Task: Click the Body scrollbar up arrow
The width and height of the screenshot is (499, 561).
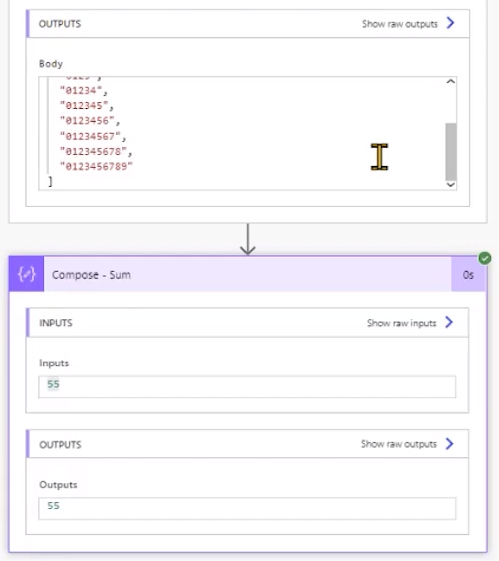Action: (x=451, y=82)
